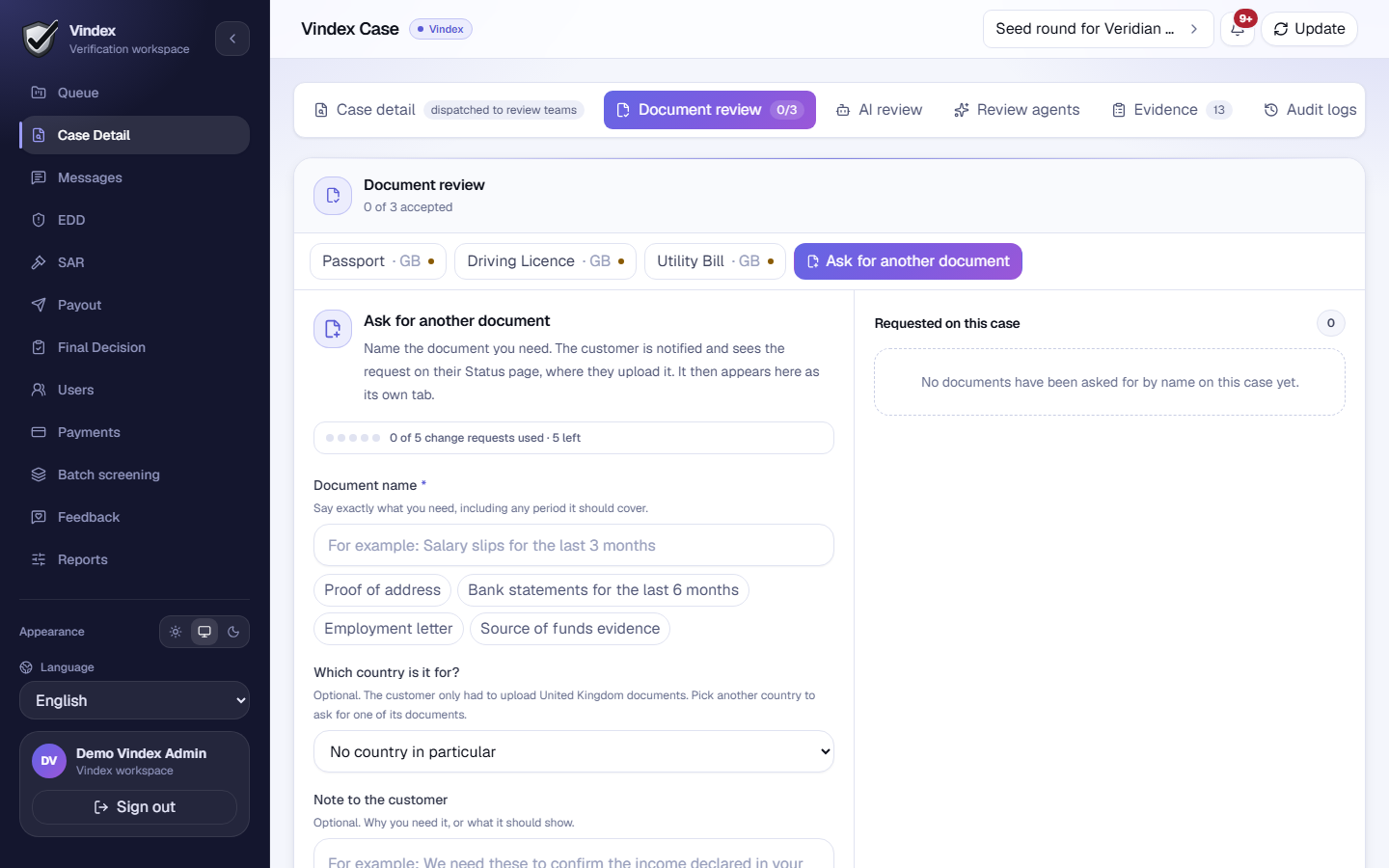This screenshot has height=868, width=1389.
Task: Click the Sign out button
Action: (134, 807)
